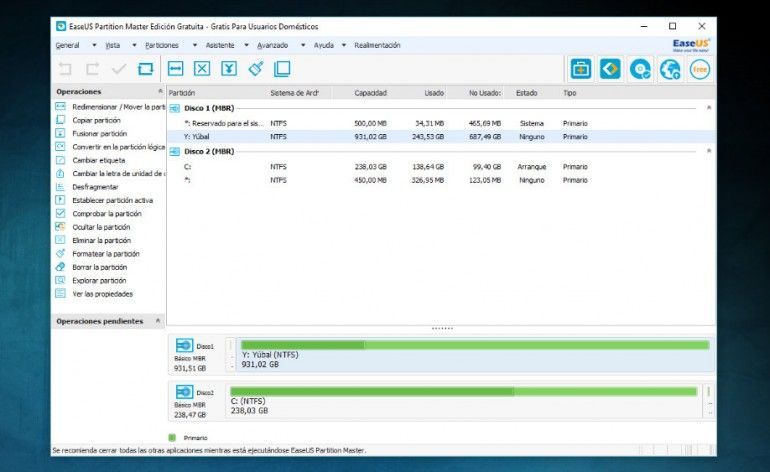The image size is (770, 472).
Task: Click the Y: Yúbal usage bar in disk map
Action: [x=475, y=345]
